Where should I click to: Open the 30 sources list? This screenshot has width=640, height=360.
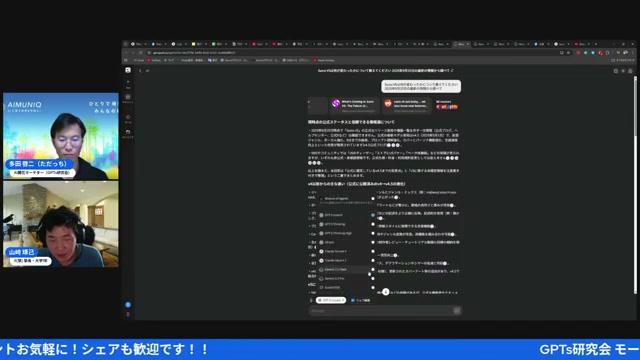pos(447,104)
